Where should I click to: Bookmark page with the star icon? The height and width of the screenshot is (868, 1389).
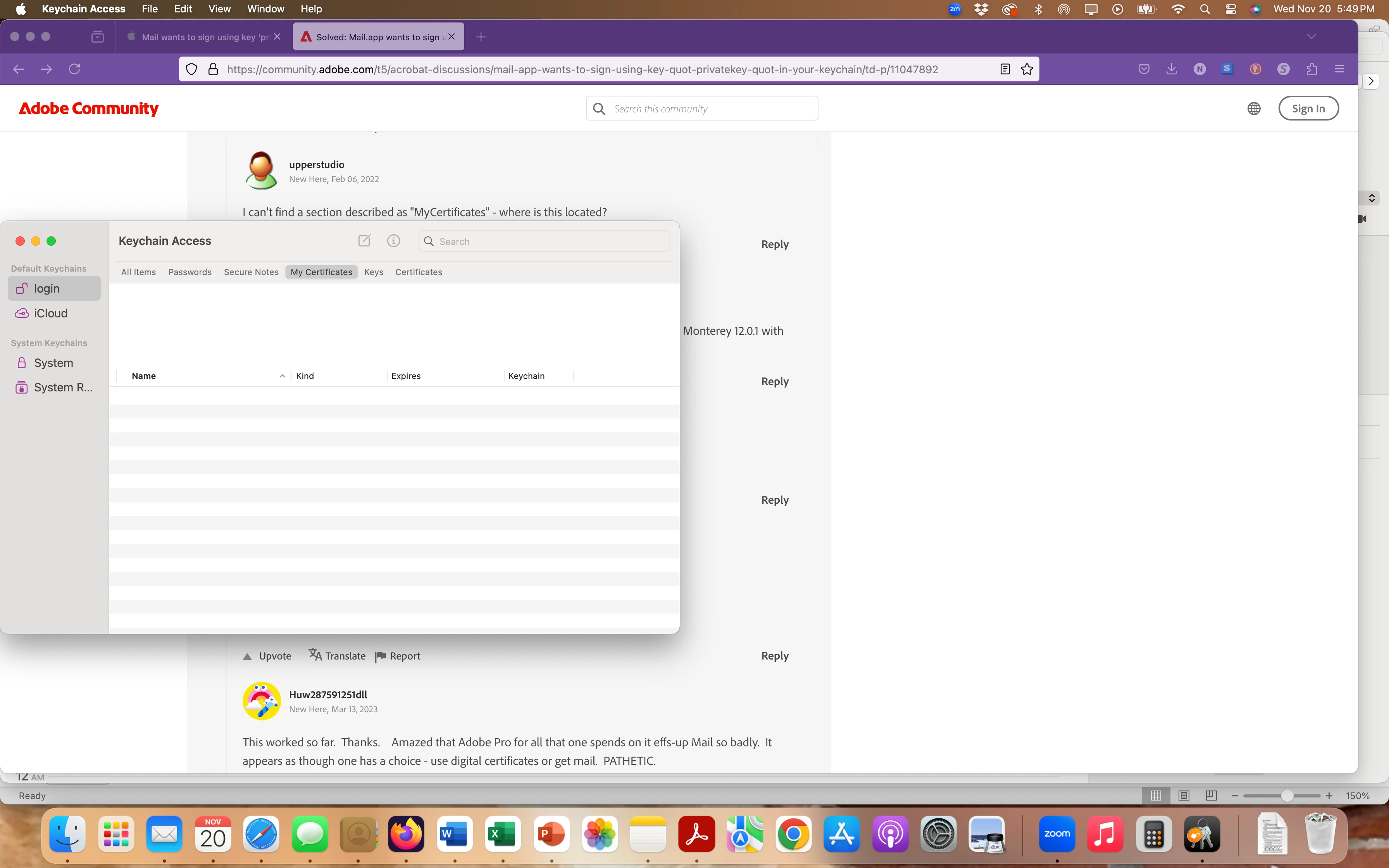pyautogui.click(x=1027, y=69)
